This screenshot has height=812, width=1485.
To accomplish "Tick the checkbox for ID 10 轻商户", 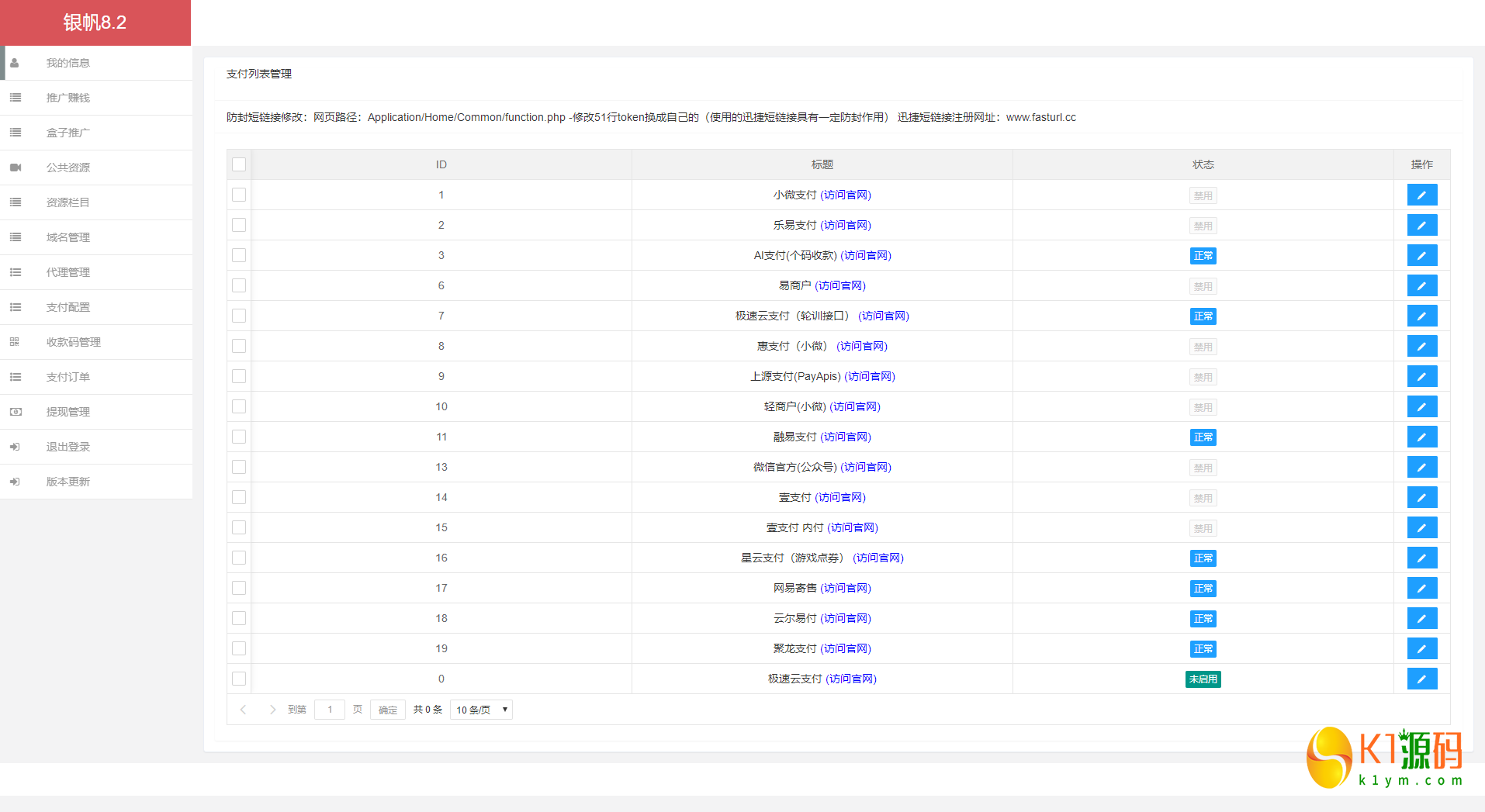I will 239,406.
